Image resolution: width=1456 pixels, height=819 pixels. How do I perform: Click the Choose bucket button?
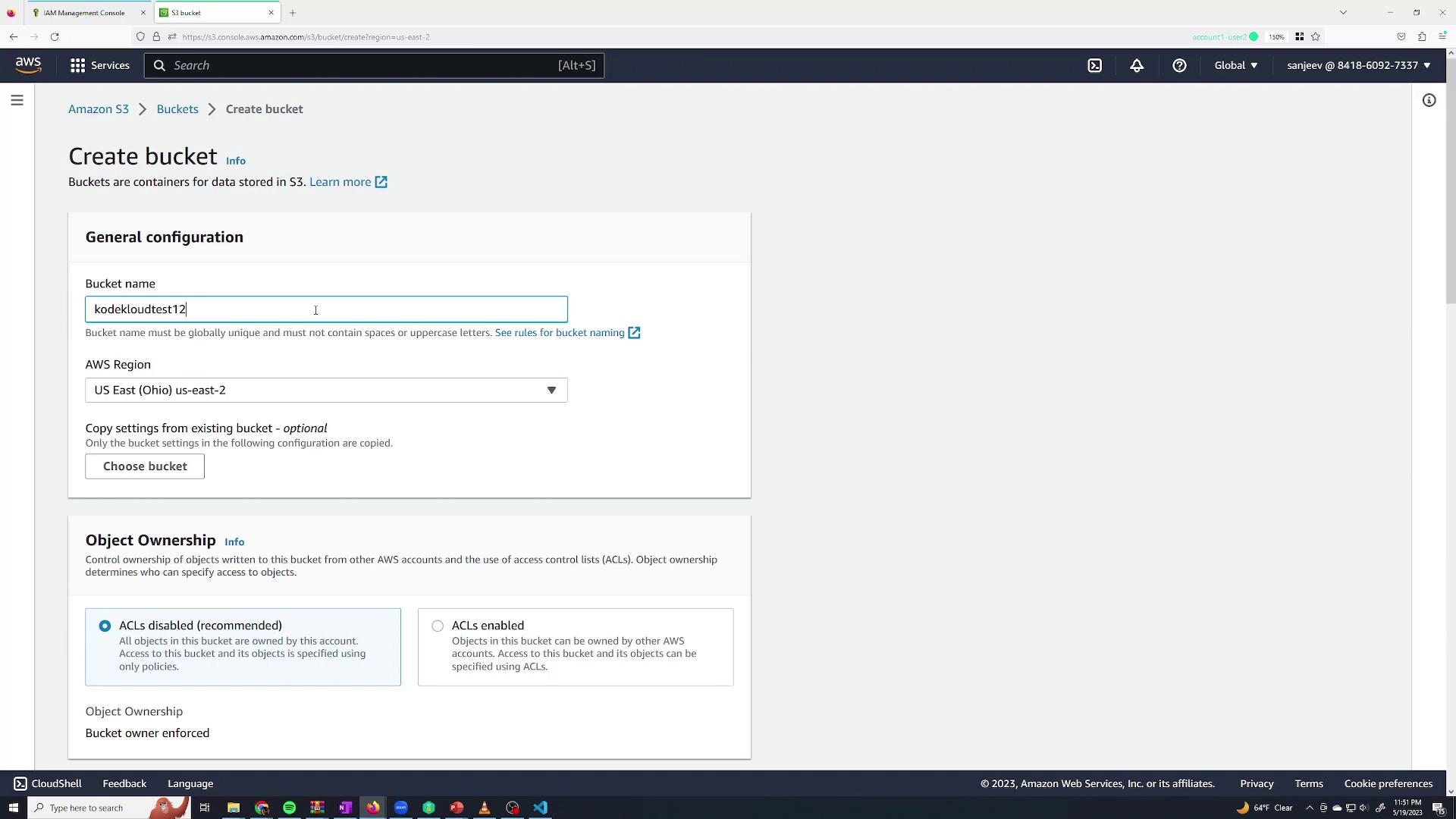click(x=145, y=466)
